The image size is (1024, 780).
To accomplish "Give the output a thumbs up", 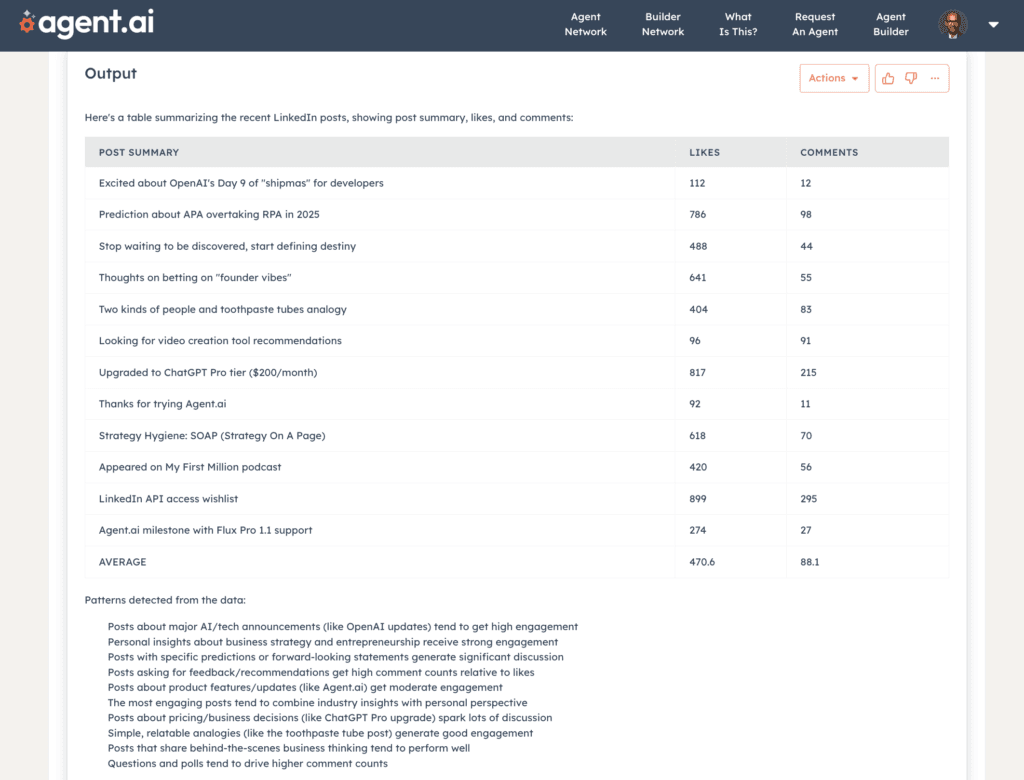I will (x=888, y=78).
